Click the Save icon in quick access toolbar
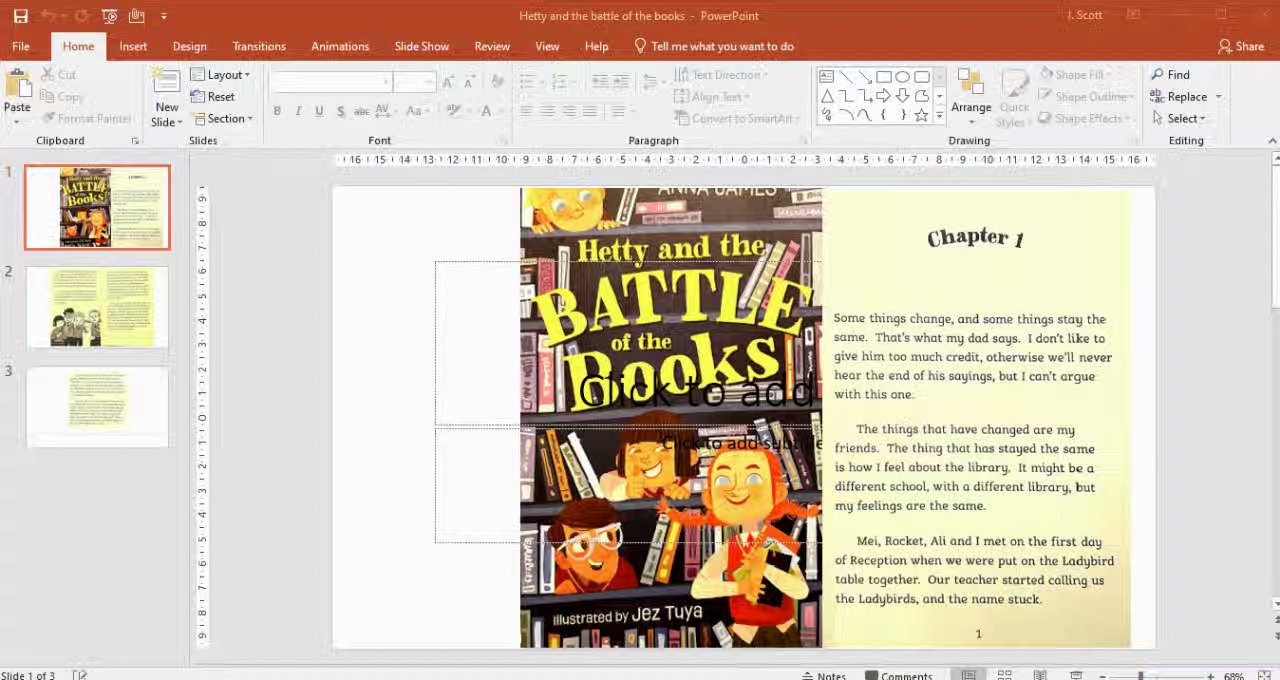The width and height of the screenshot is (1280, 680). [x=20, y=16]
